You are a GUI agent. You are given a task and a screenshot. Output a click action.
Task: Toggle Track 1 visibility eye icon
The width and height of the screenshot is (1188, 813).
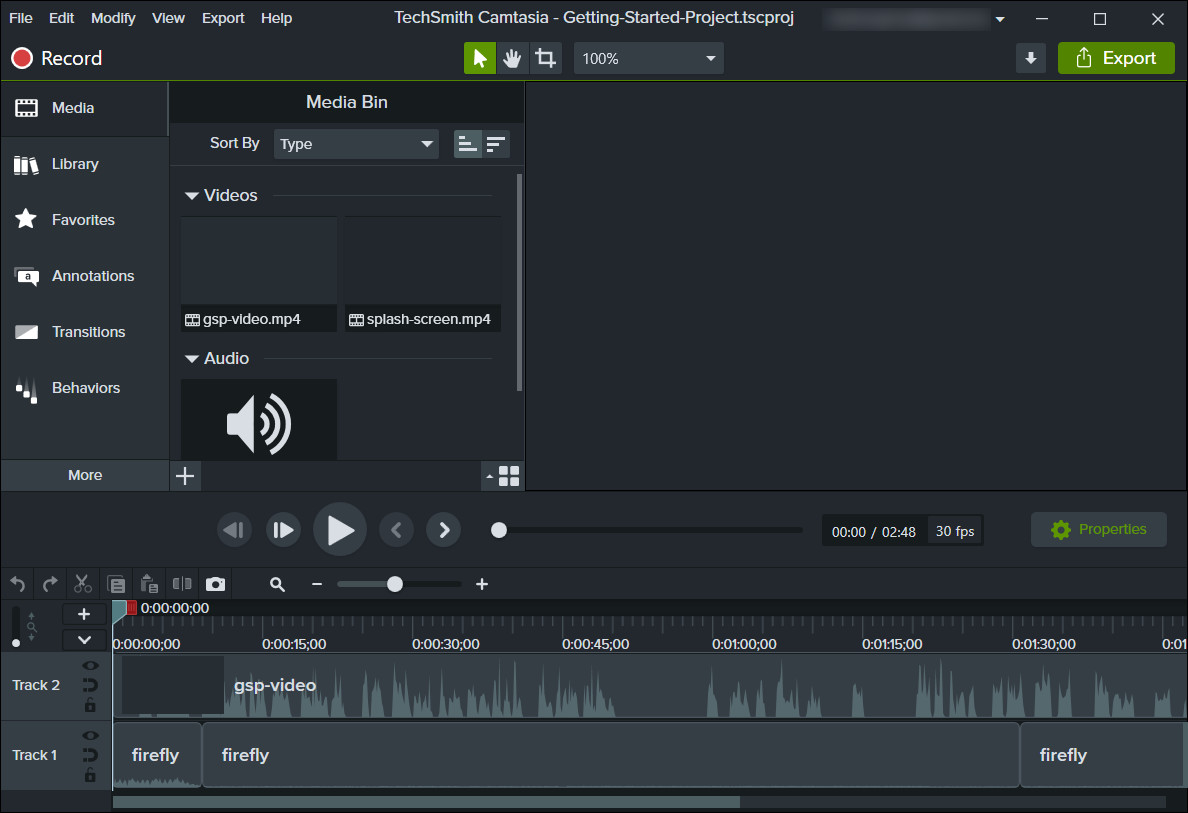(90, 736)
